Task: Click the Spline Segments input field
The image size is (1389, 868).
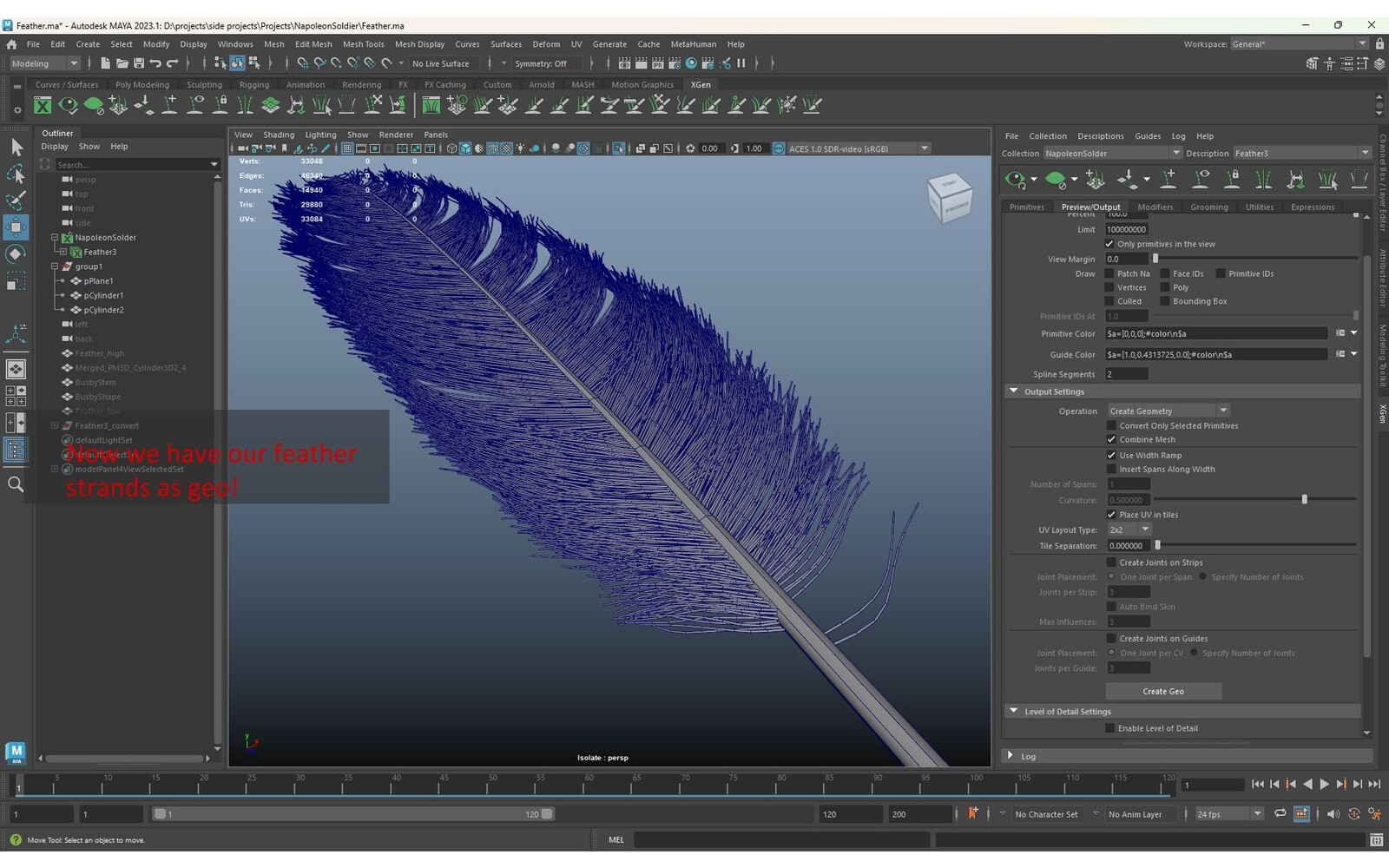Action: 1126,374
